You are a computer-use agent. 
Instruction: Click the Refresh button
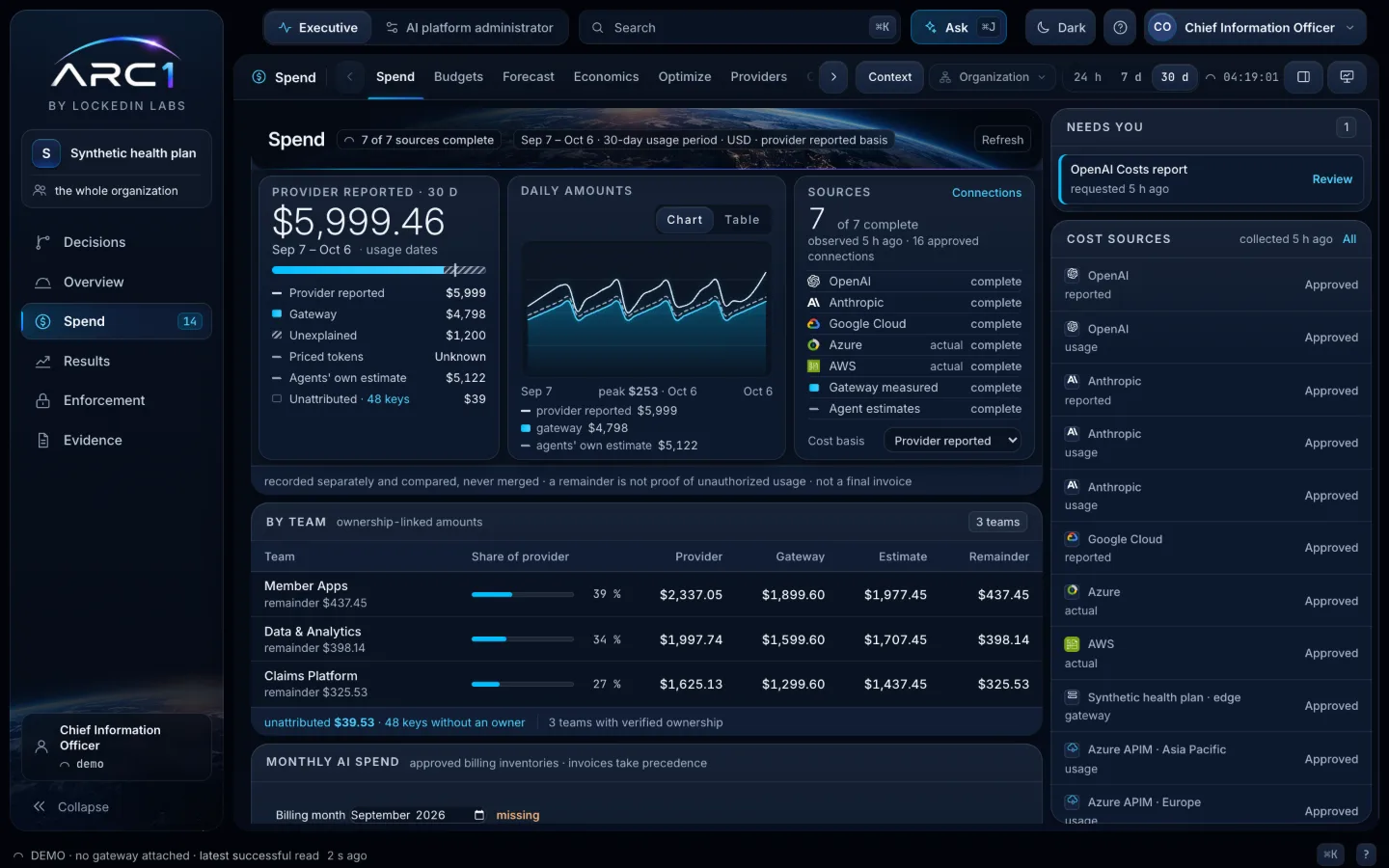tap(1002, 140)
